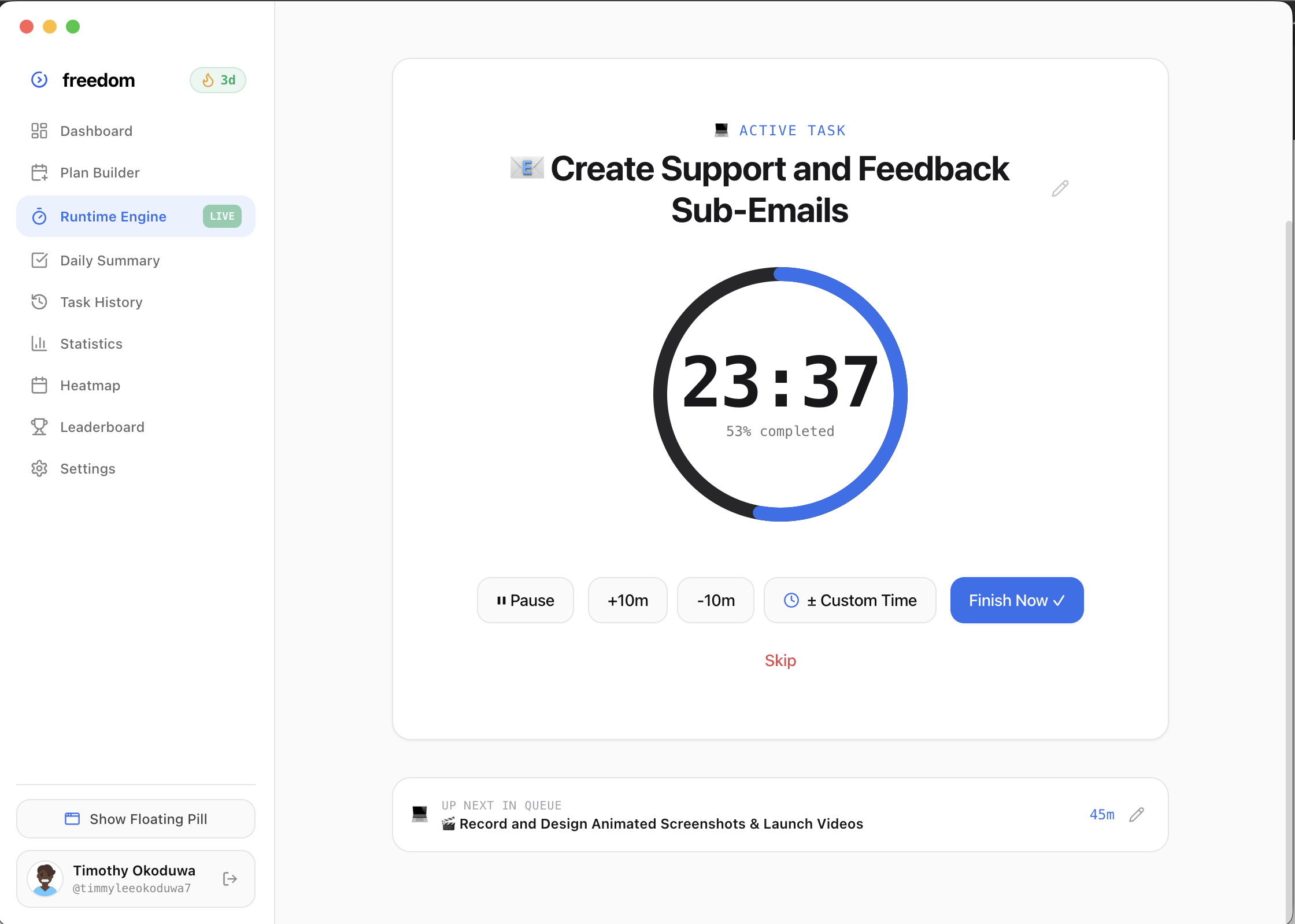Click Finish Now to complete task
Viewport: 1295px width, 924px height.
[x=1017, y=600]
